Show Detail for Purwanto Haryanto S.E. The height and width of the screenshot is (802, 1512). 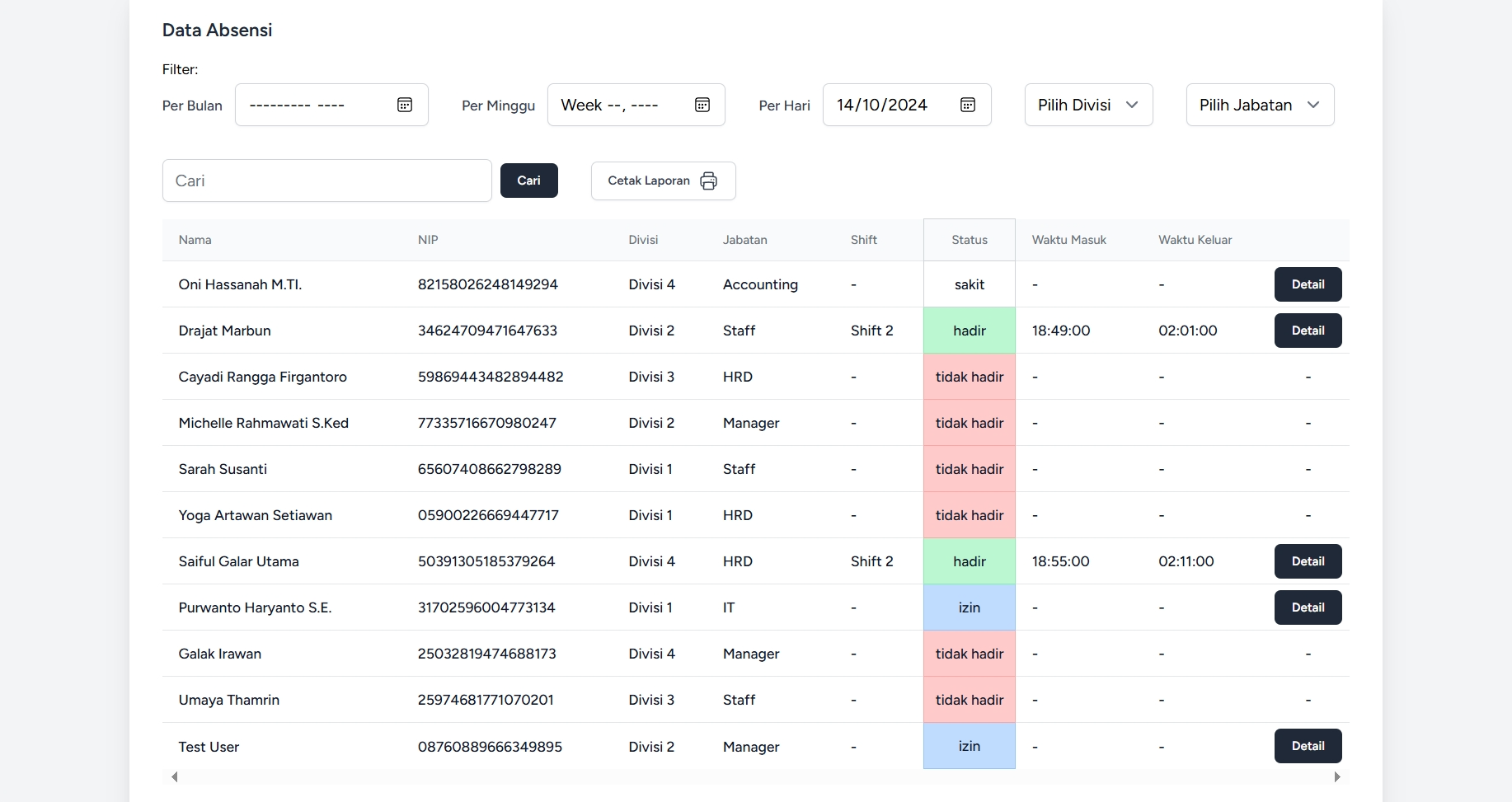click(x=1308, y=607)
